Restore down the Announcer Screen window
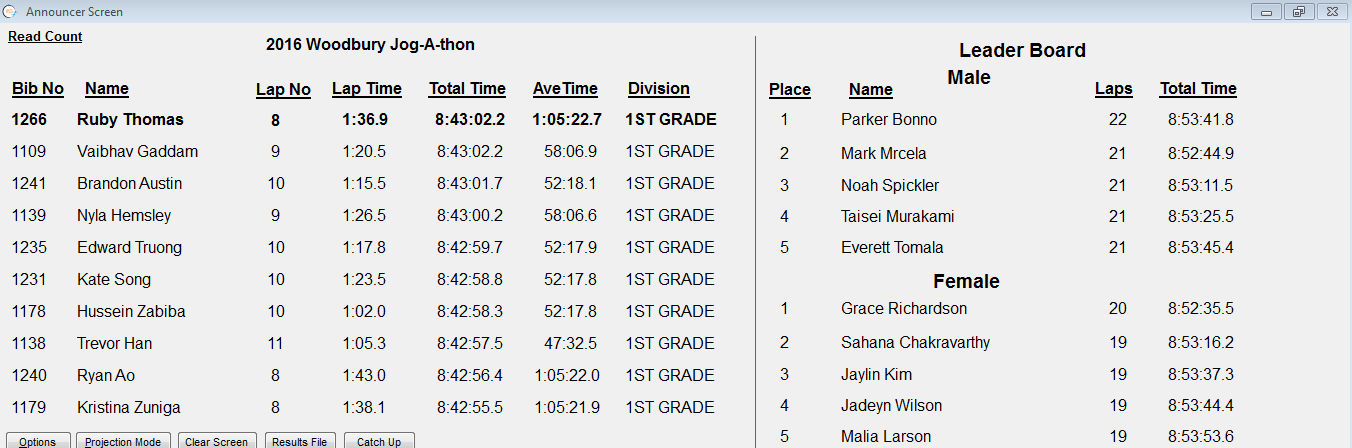Viewport: 1352px width, 448px height. [x=1298, y=11]
